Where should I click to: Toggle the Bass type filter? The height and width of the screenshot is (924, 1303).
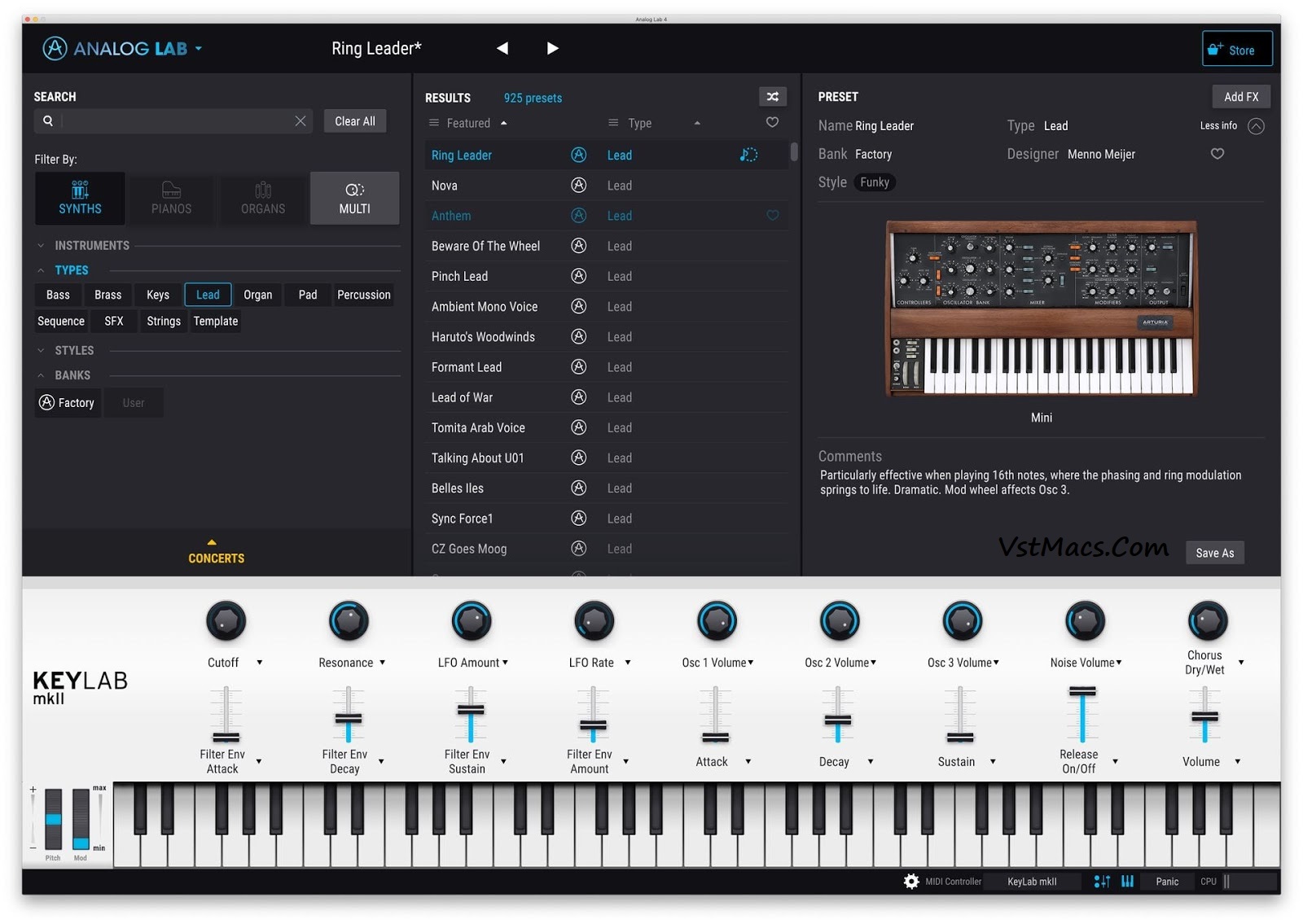click(58, 295)
